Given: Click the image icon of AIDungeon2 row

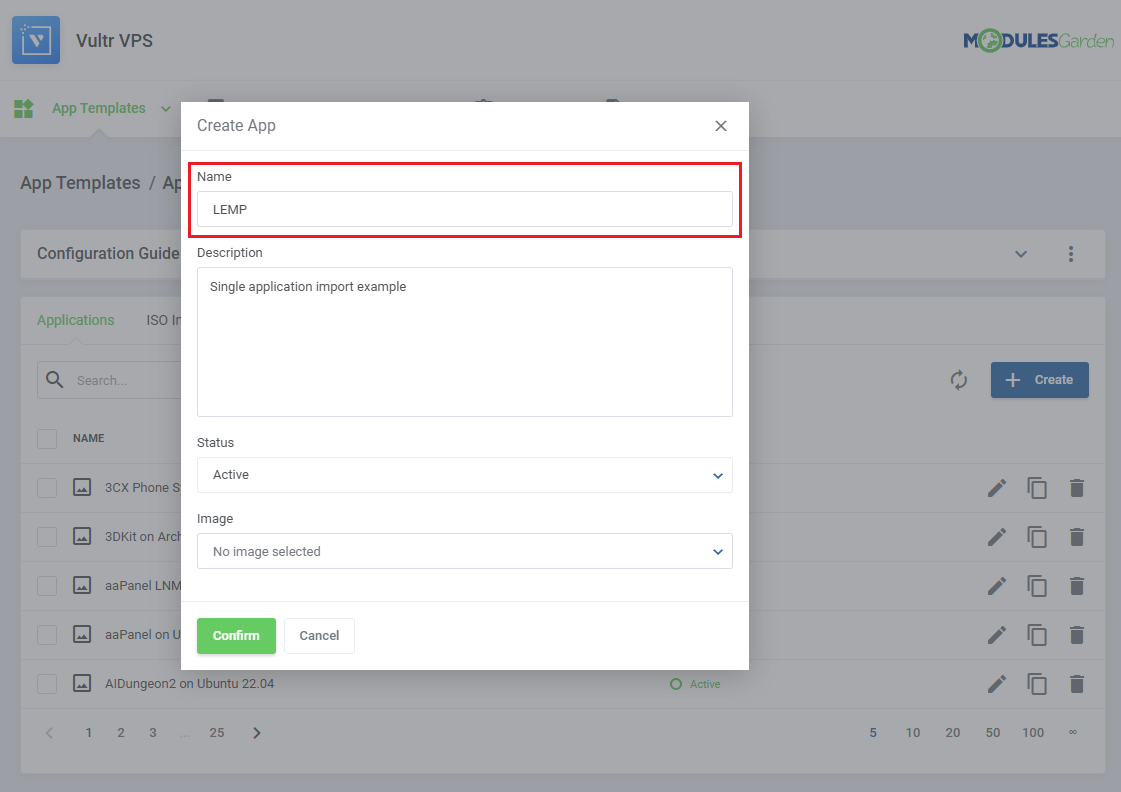Looking at the screenshot, I should [82, 683].
